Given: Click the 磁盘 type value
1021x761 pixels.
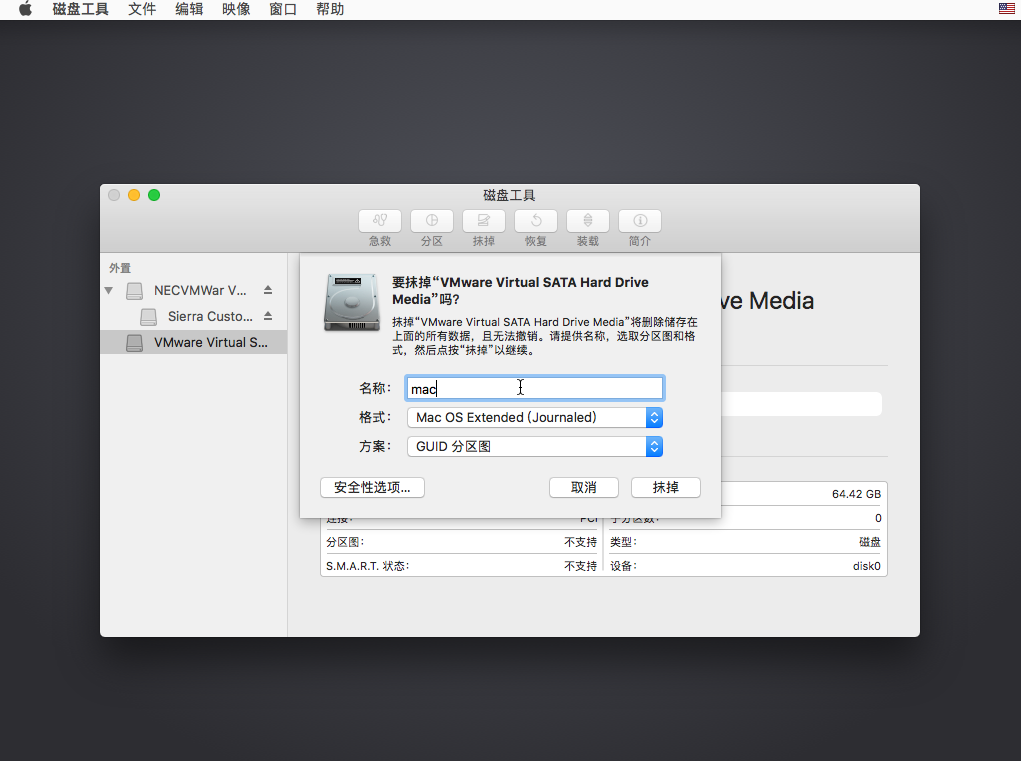Looking at the screenshot, I should click(x=870, y=542).
